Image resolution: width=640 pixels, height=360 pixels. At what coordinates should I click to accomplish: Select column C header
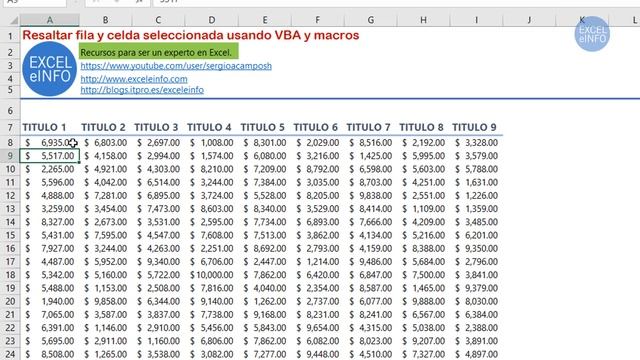[158, 20]
